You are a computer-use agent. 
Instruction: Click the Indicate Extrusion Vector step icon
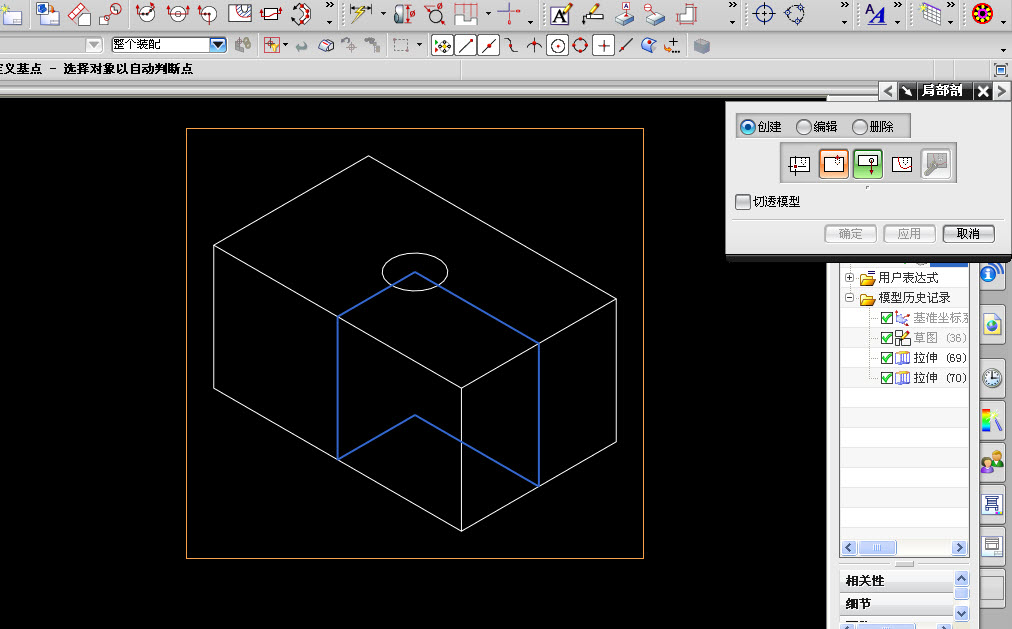point(868,165)
